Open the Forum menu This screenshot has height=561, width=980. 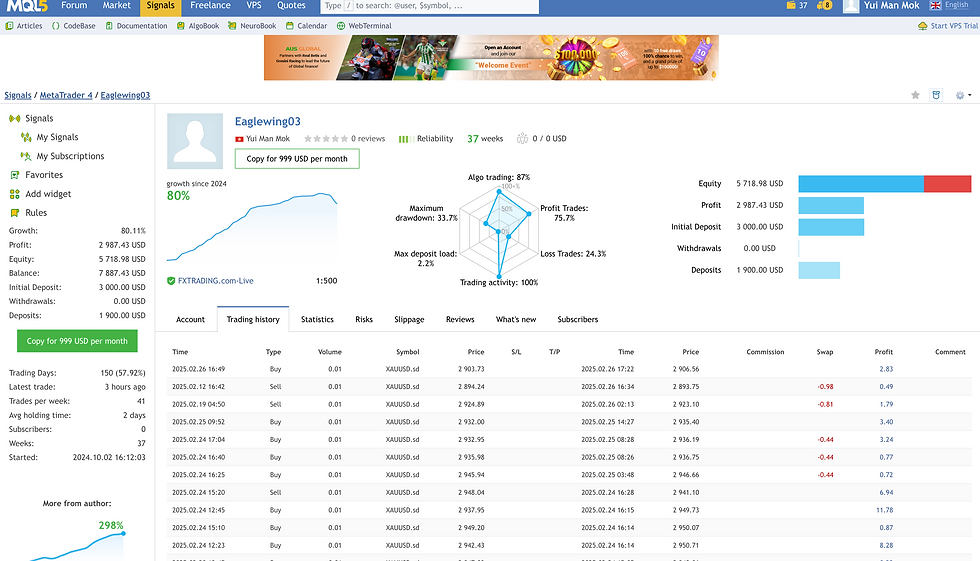point(74,6)
